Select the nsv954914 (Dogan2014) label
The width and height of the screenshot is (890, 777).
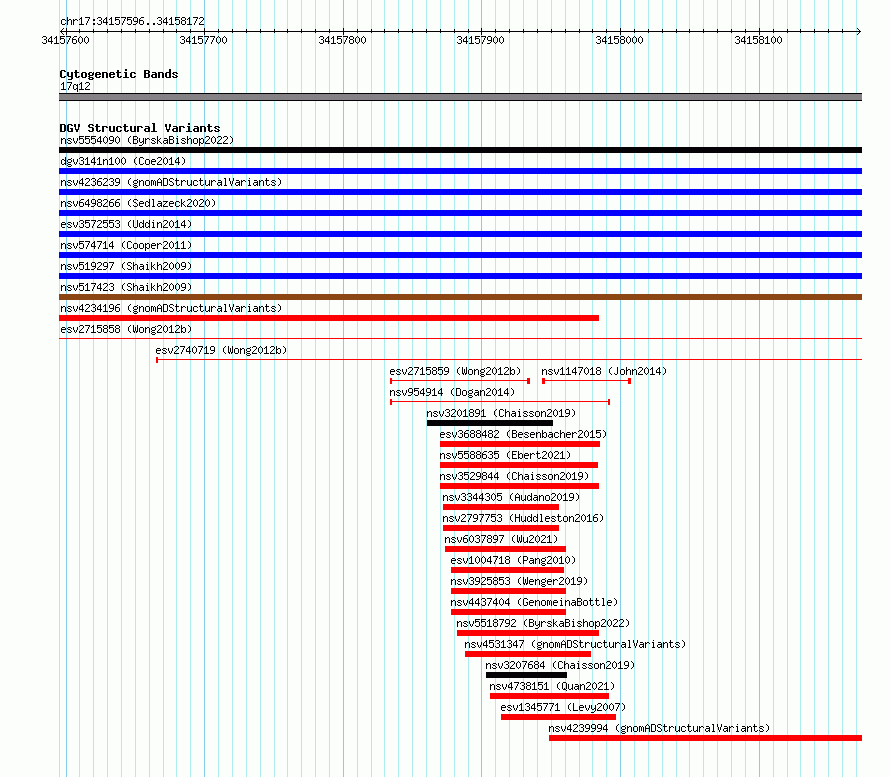tap(452, 392)
